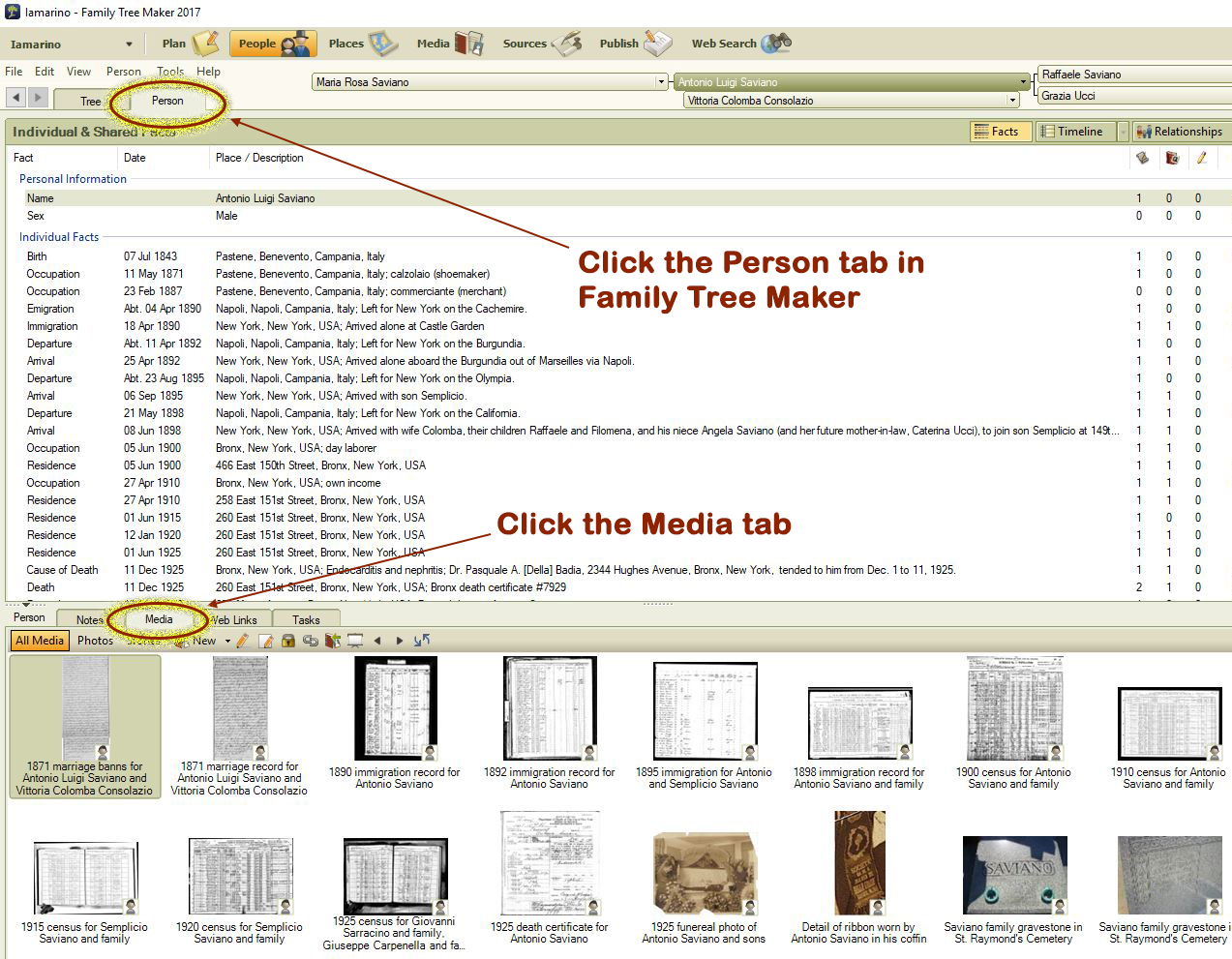The width and height of the screenshot is (1232, 959).
Task: Show previous media item with left arrow
Action: tap(377, 641)
